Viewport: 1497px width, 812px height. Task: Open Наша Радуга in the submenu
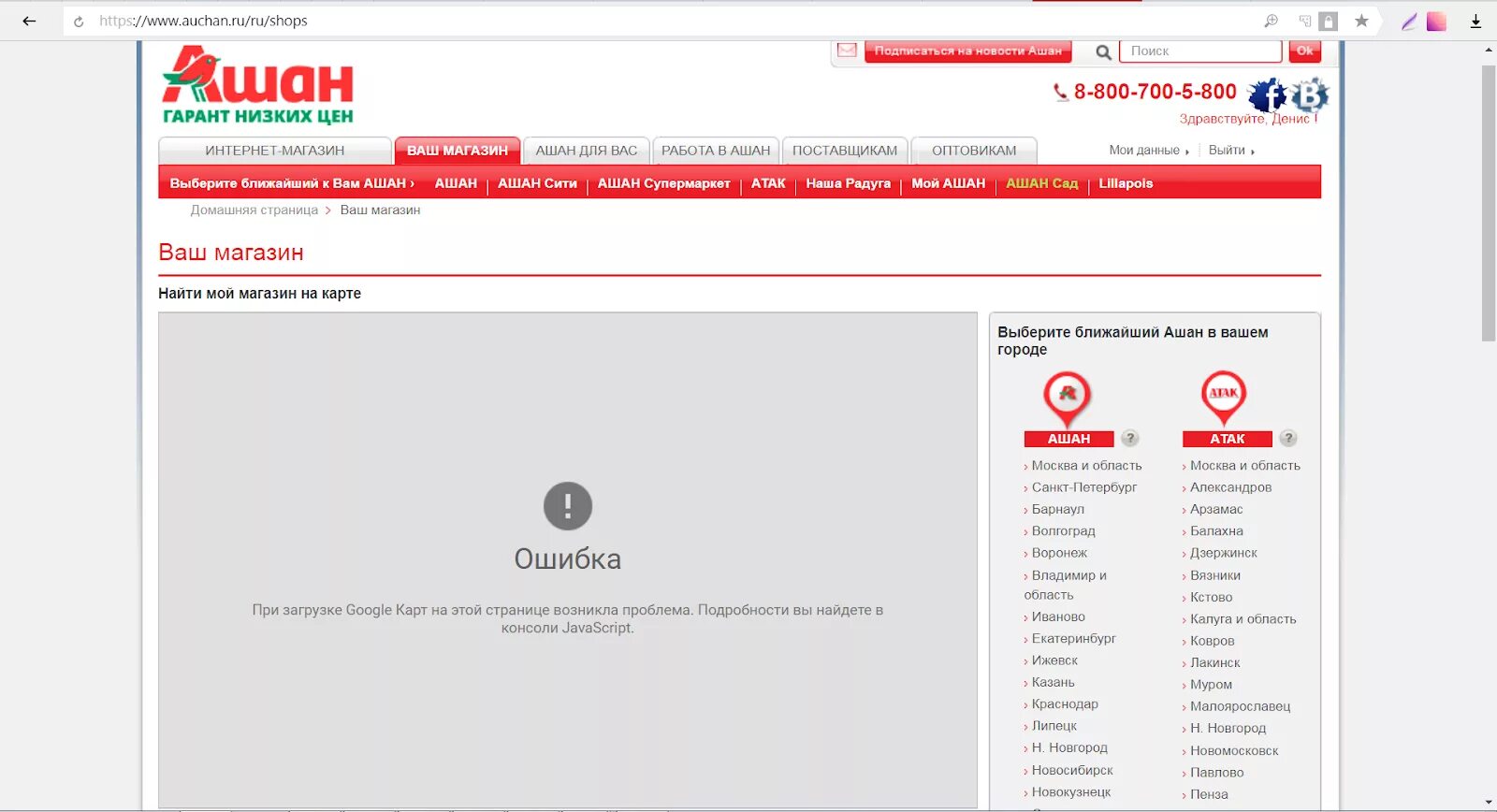click(x=849, y=183)
